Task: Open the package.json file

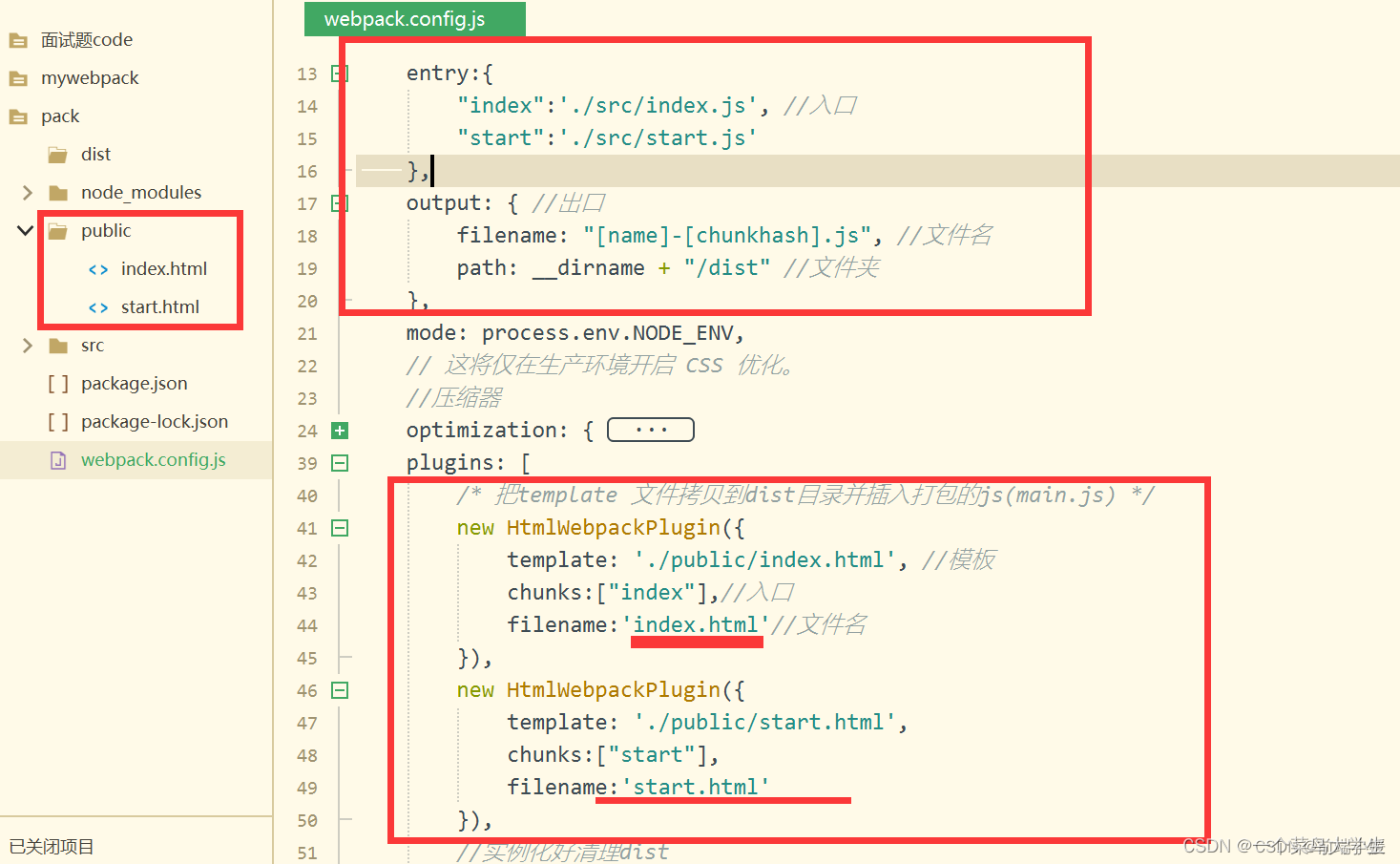Action: click(135, 384)
